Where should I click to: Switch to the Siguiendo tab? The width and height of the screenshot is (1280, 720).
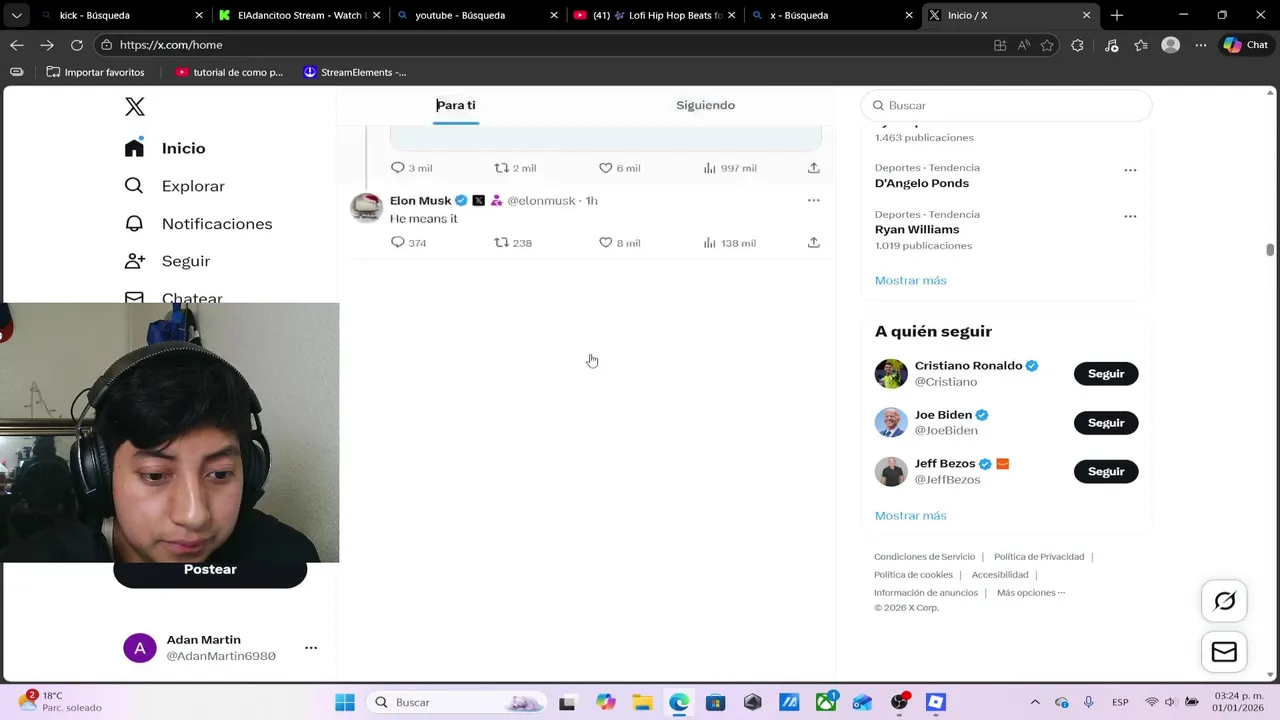point(705,105)
